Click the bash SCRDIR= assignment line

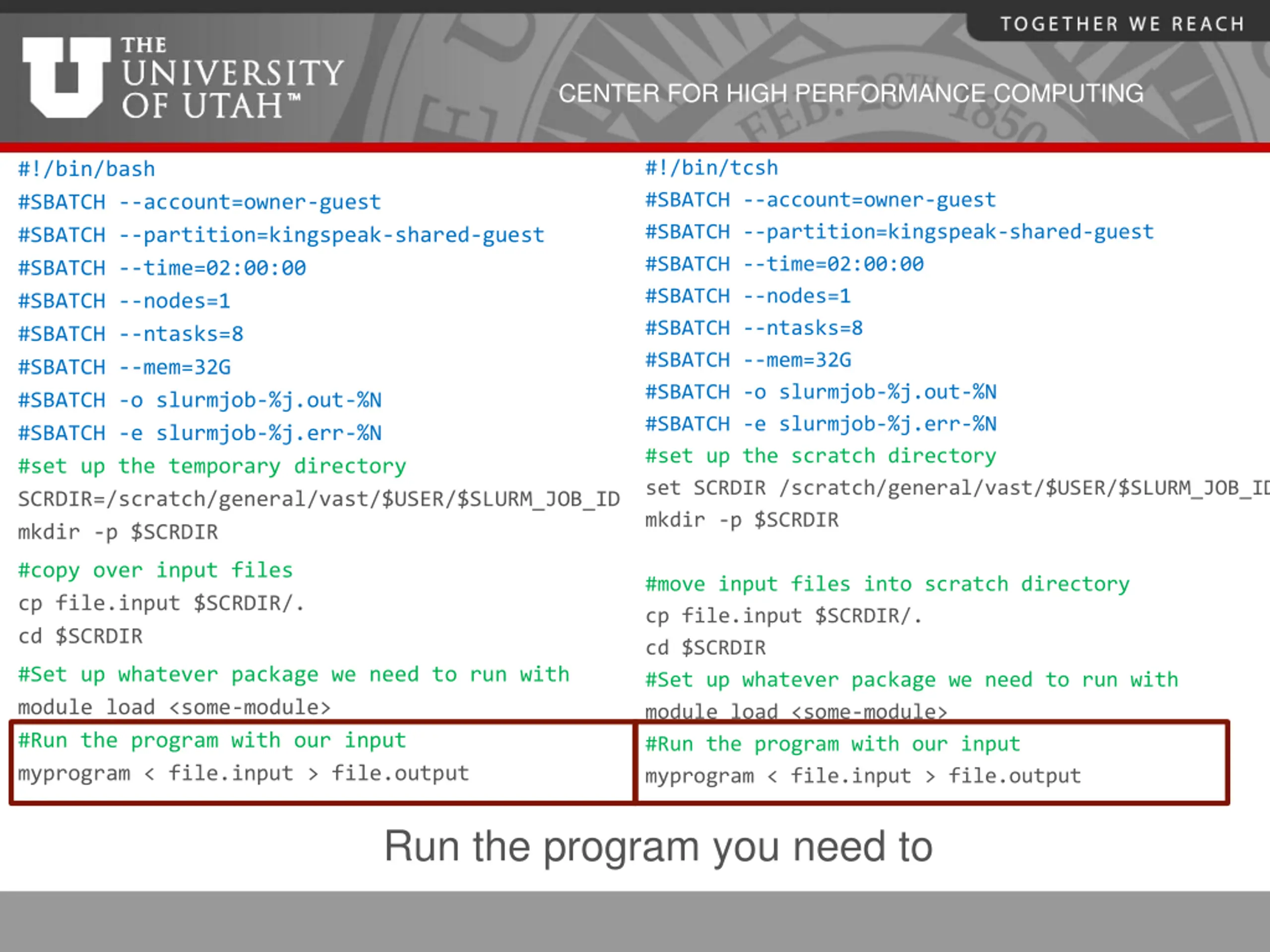(318, 499)
